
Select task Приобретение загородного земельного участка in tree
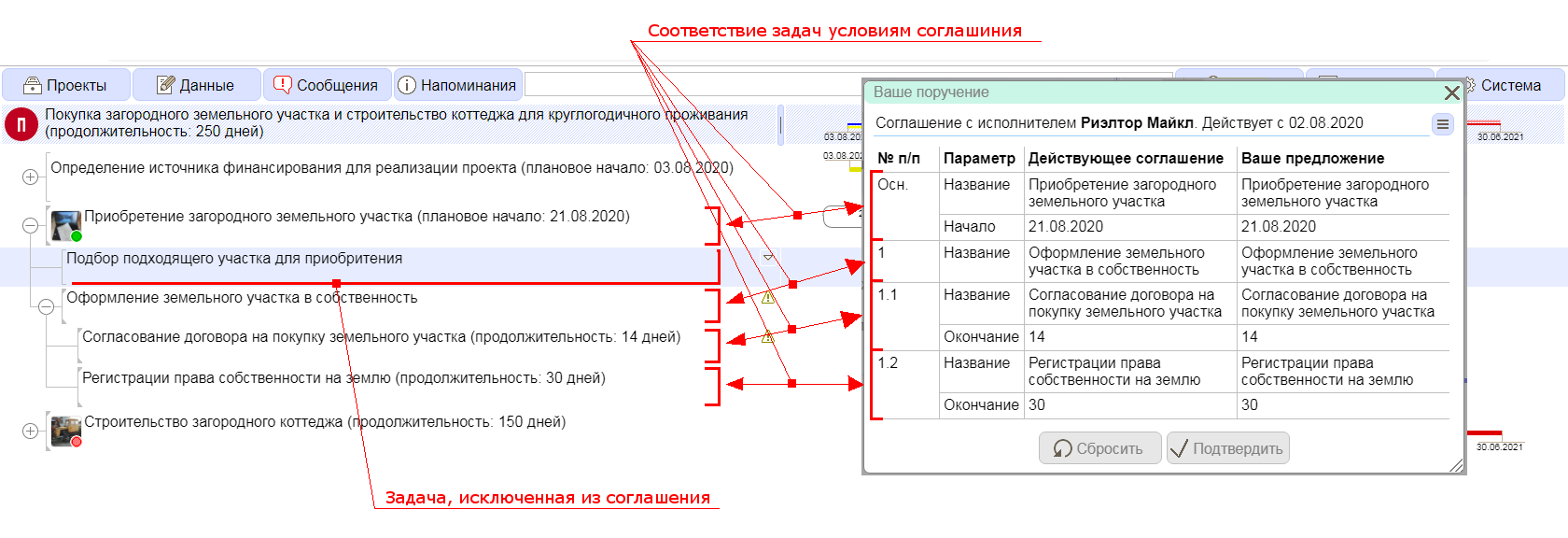(x=357, y=217)
